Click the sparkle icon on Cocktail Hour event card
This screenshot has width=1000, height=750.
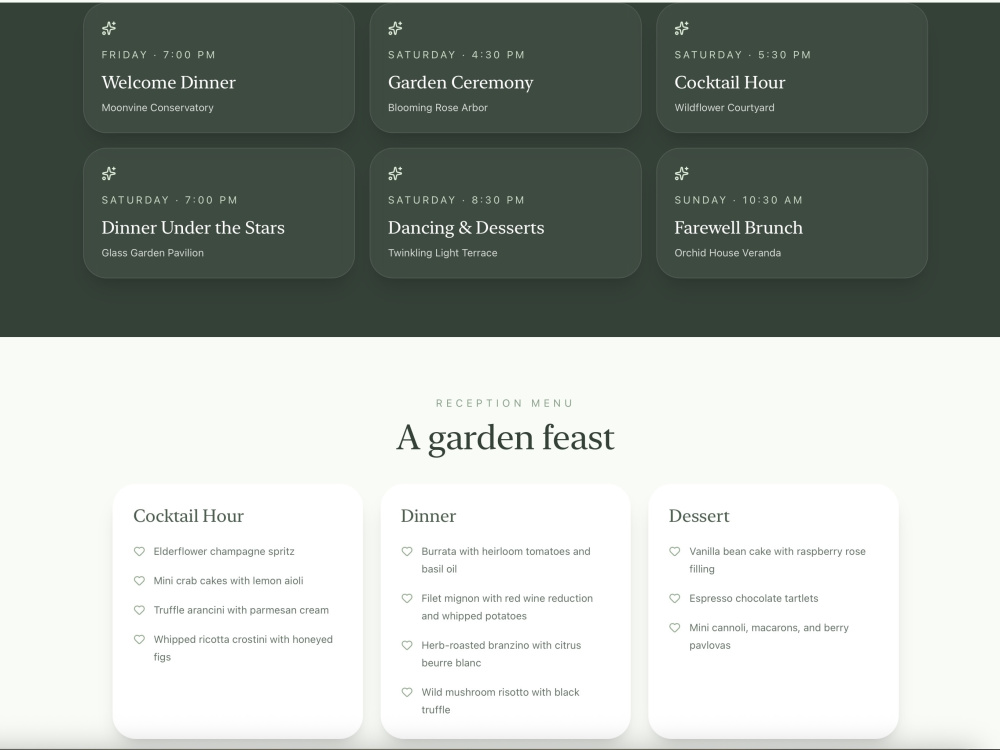tap(682, 28)
